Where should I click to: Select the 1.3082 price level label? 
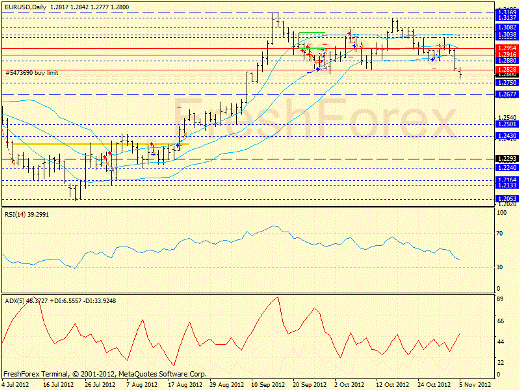point(507,27)
